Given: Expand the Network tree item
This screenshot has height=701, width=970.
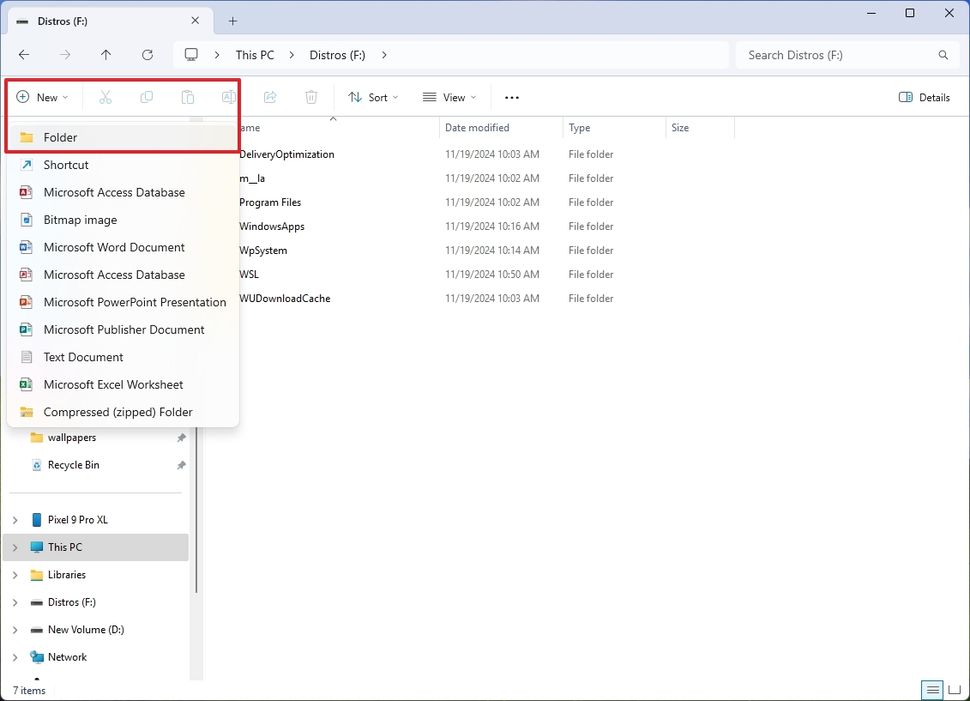Looking at the screenshot, I should 14,657.
